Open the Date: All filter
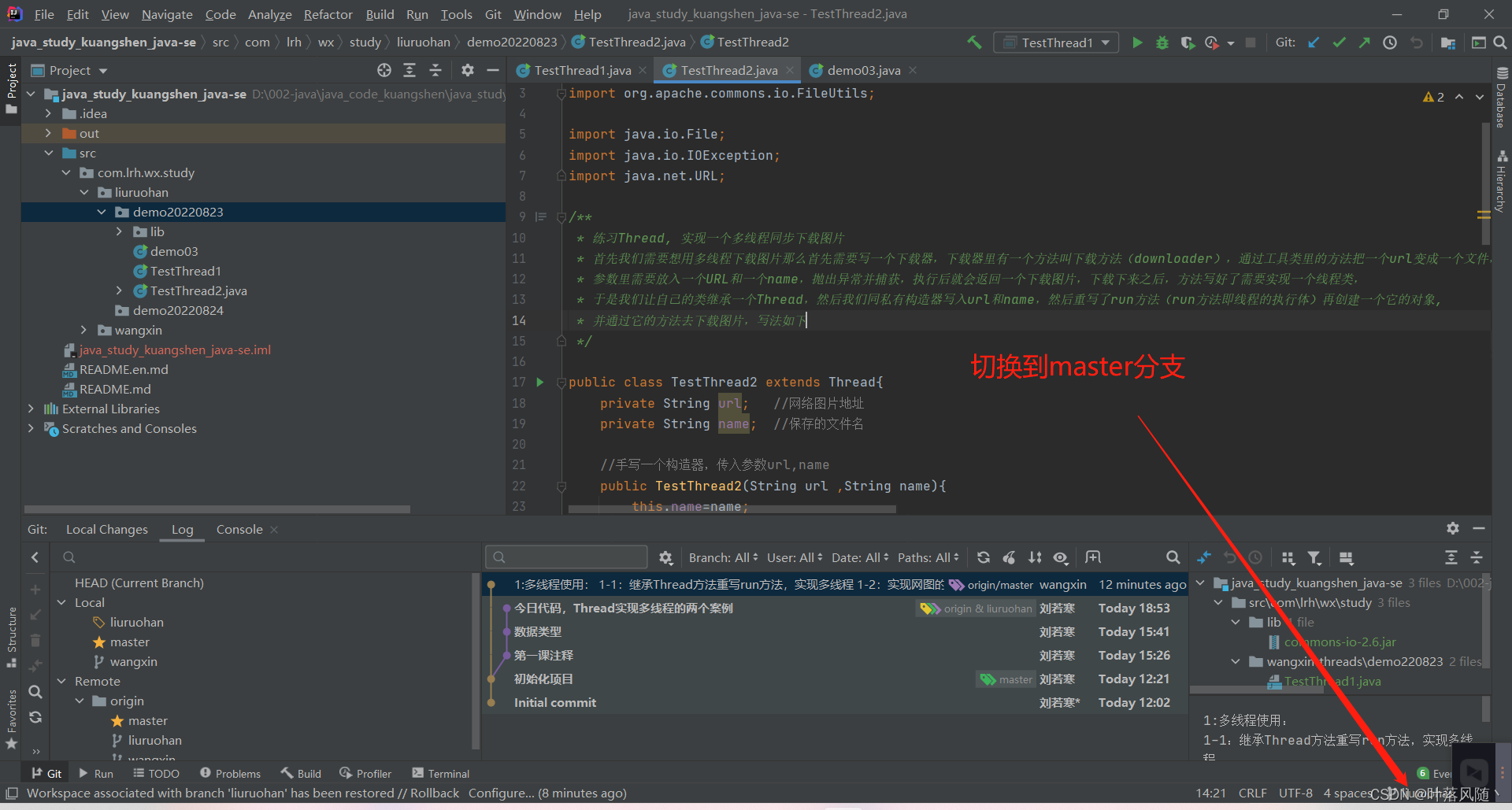 [x=860, y=557]
